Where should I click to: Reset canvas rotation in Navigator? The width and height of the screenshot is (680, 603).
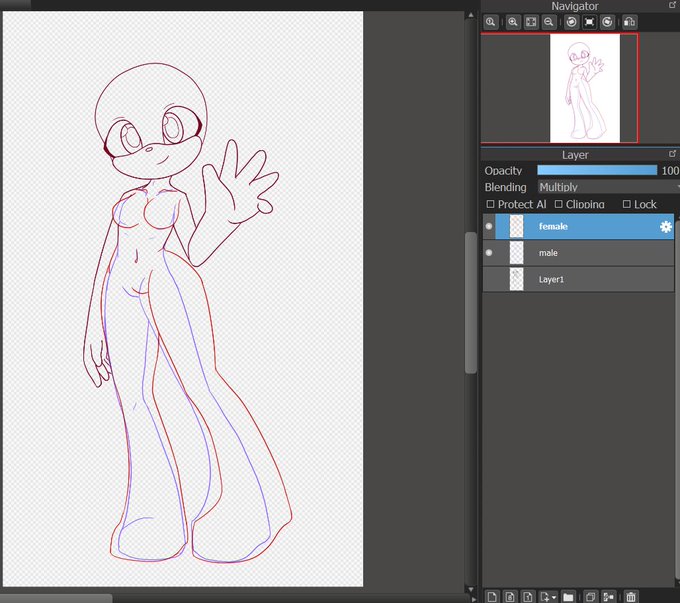(x=589, y=22)
